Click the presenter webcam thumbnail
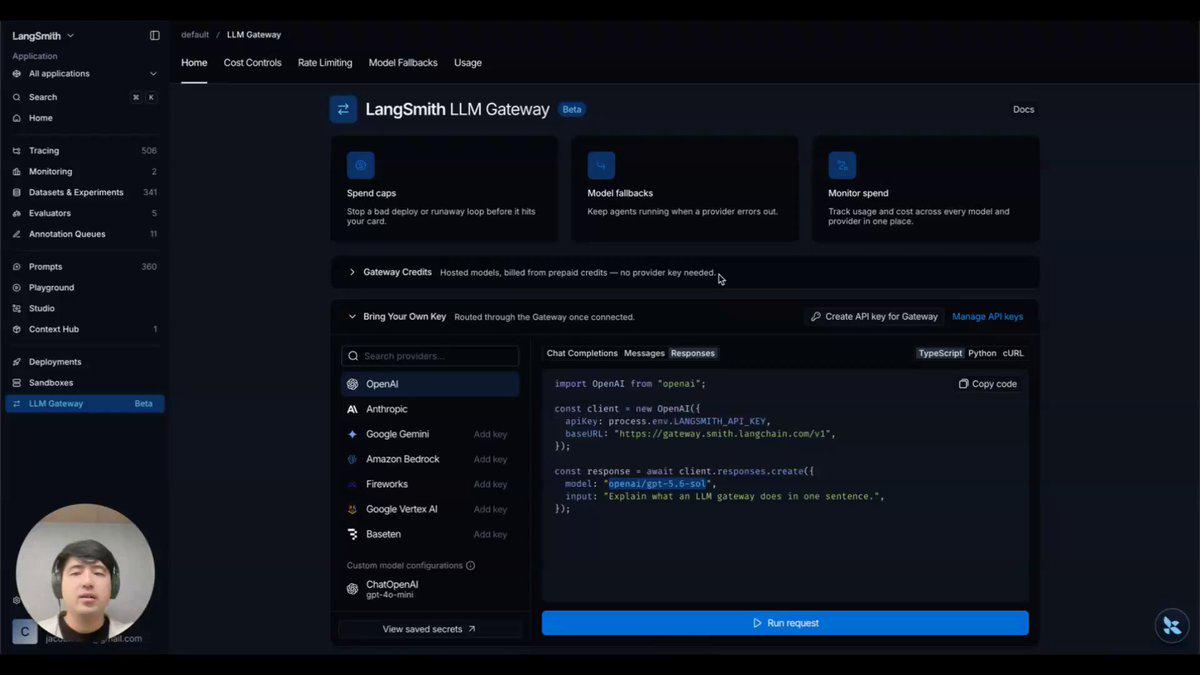 tap(85, 573)
